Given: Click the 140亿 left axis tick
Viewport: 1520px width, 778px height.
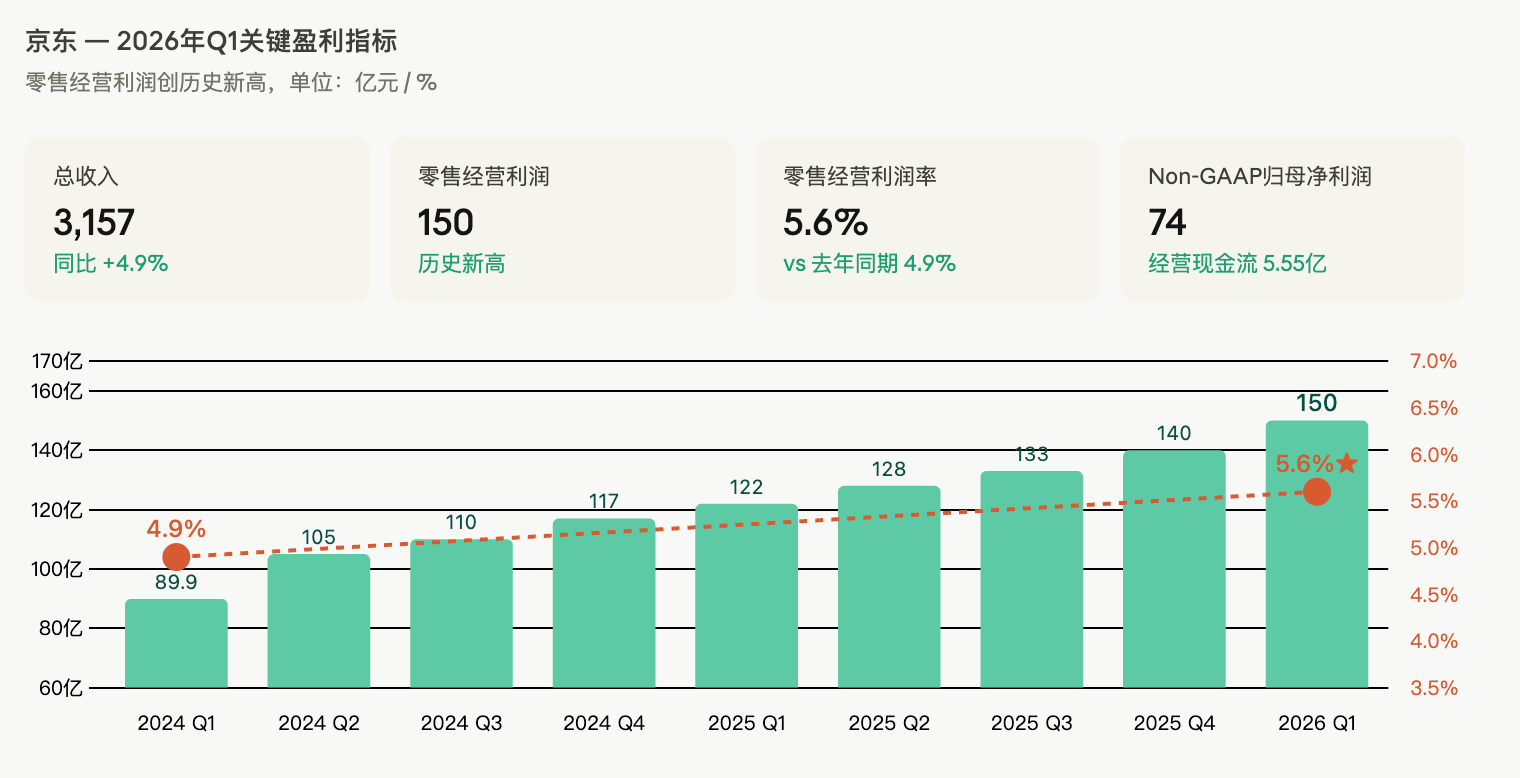Looking at the screenshot, I should tap(58, 450).
